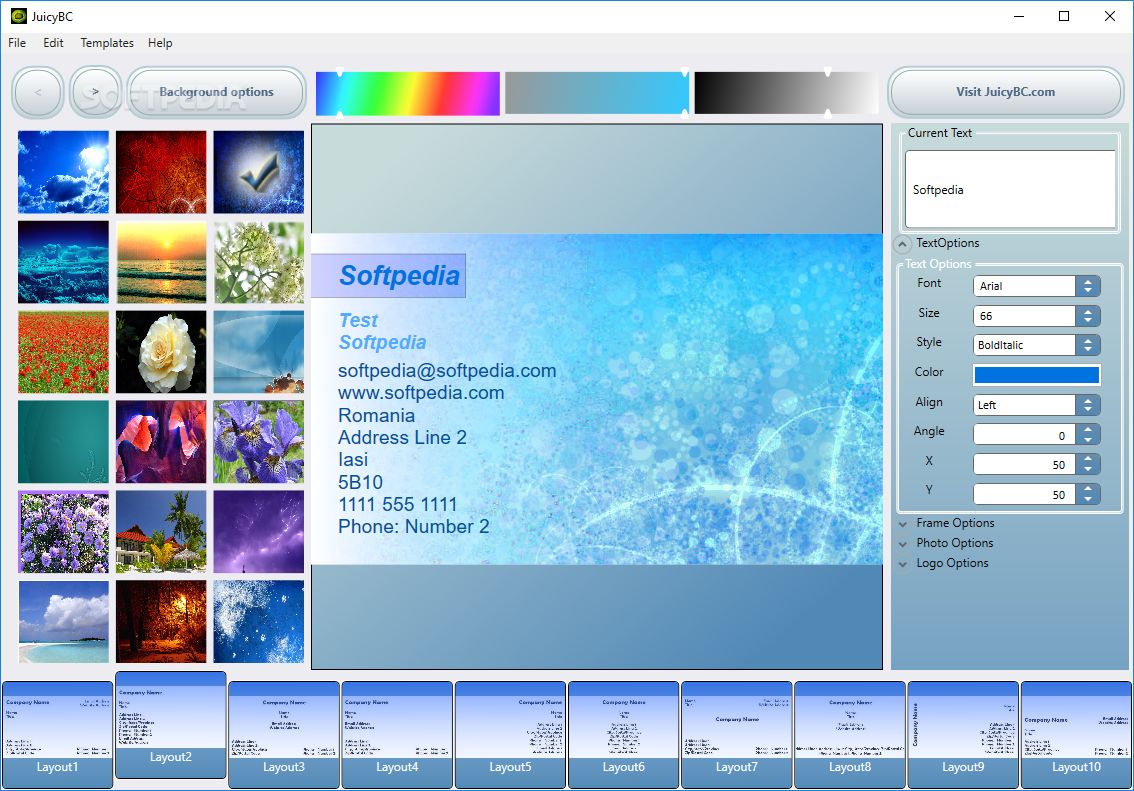Select the beach with white cloud background

[x=64, y=622]
